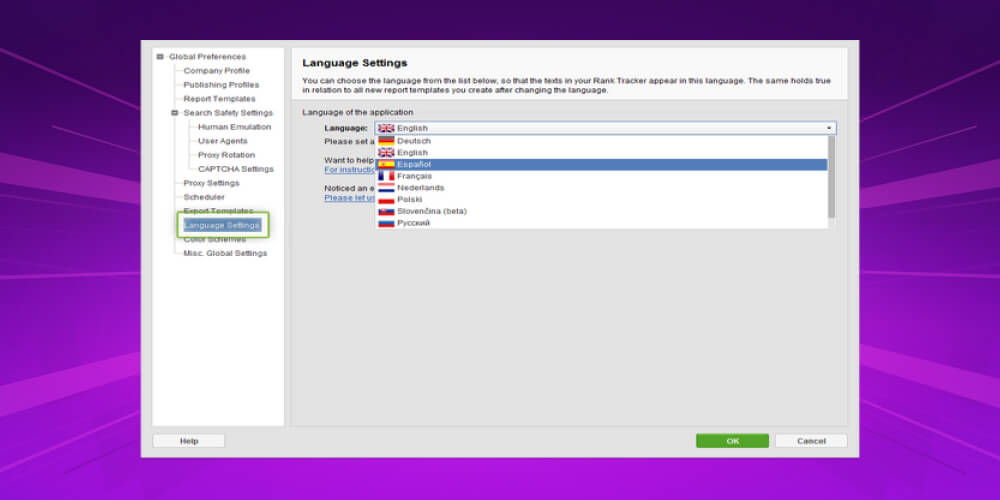Image resolution: width=1000 pixels, height=500 pixels.
Task: Choose Français from the language list
Action: tap(601, 176)
